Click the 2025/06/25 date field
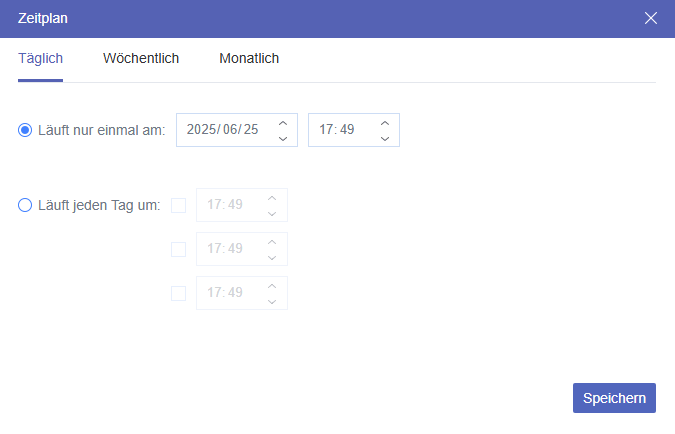 point(224,130)
